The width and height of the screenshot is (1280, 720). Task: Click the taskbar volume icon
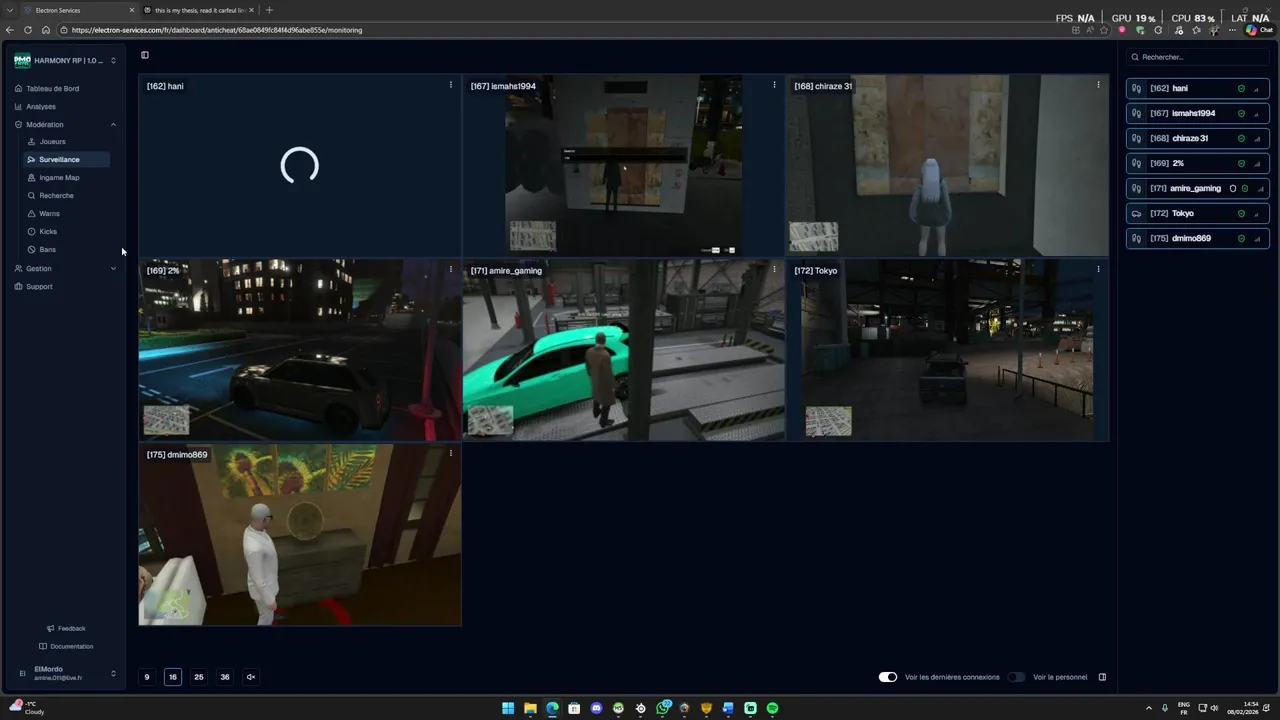(x=1214, y=708)
